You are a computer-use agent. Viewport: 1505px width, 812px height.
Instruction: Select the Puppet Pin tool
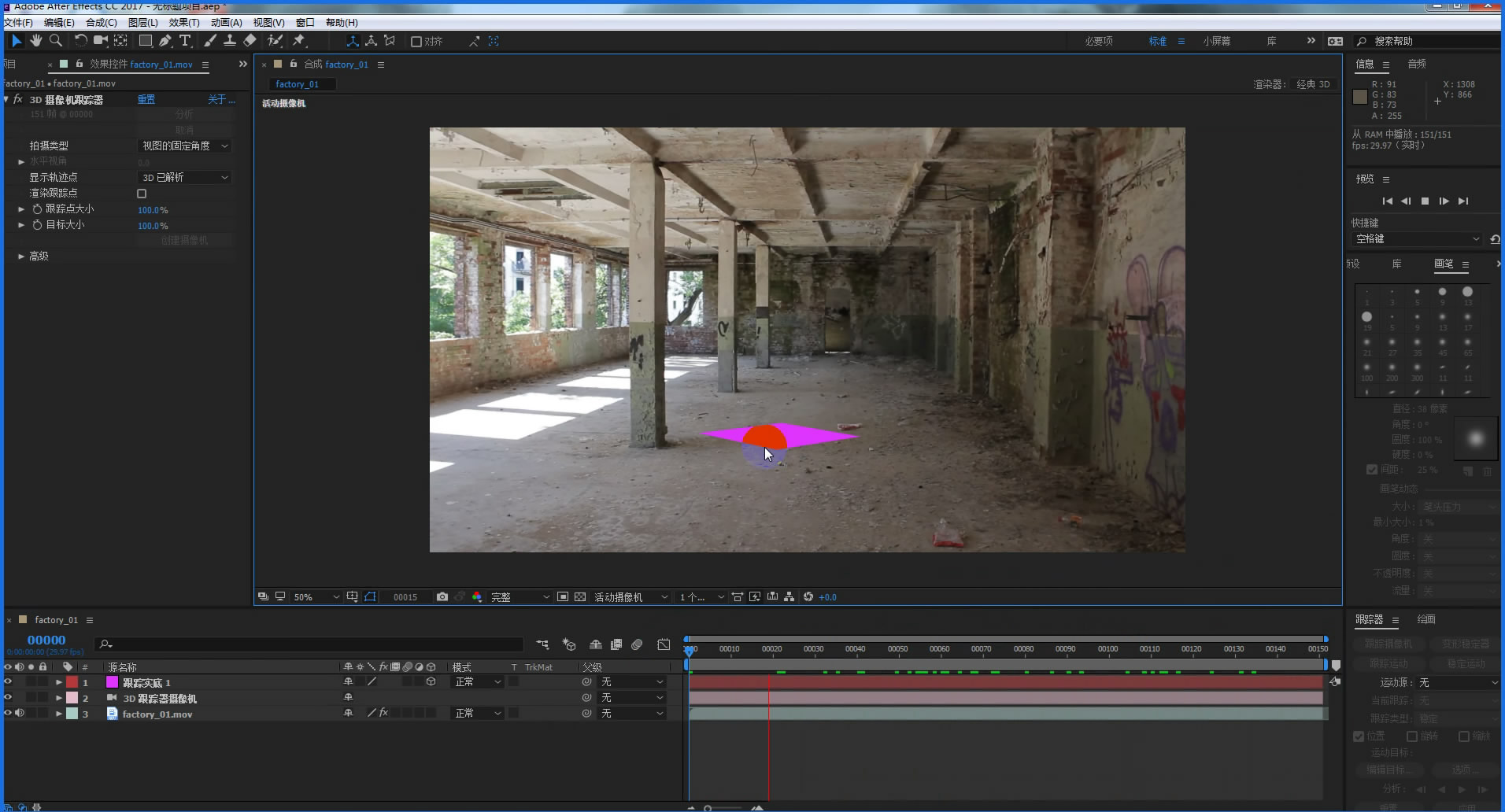point(299,41)
